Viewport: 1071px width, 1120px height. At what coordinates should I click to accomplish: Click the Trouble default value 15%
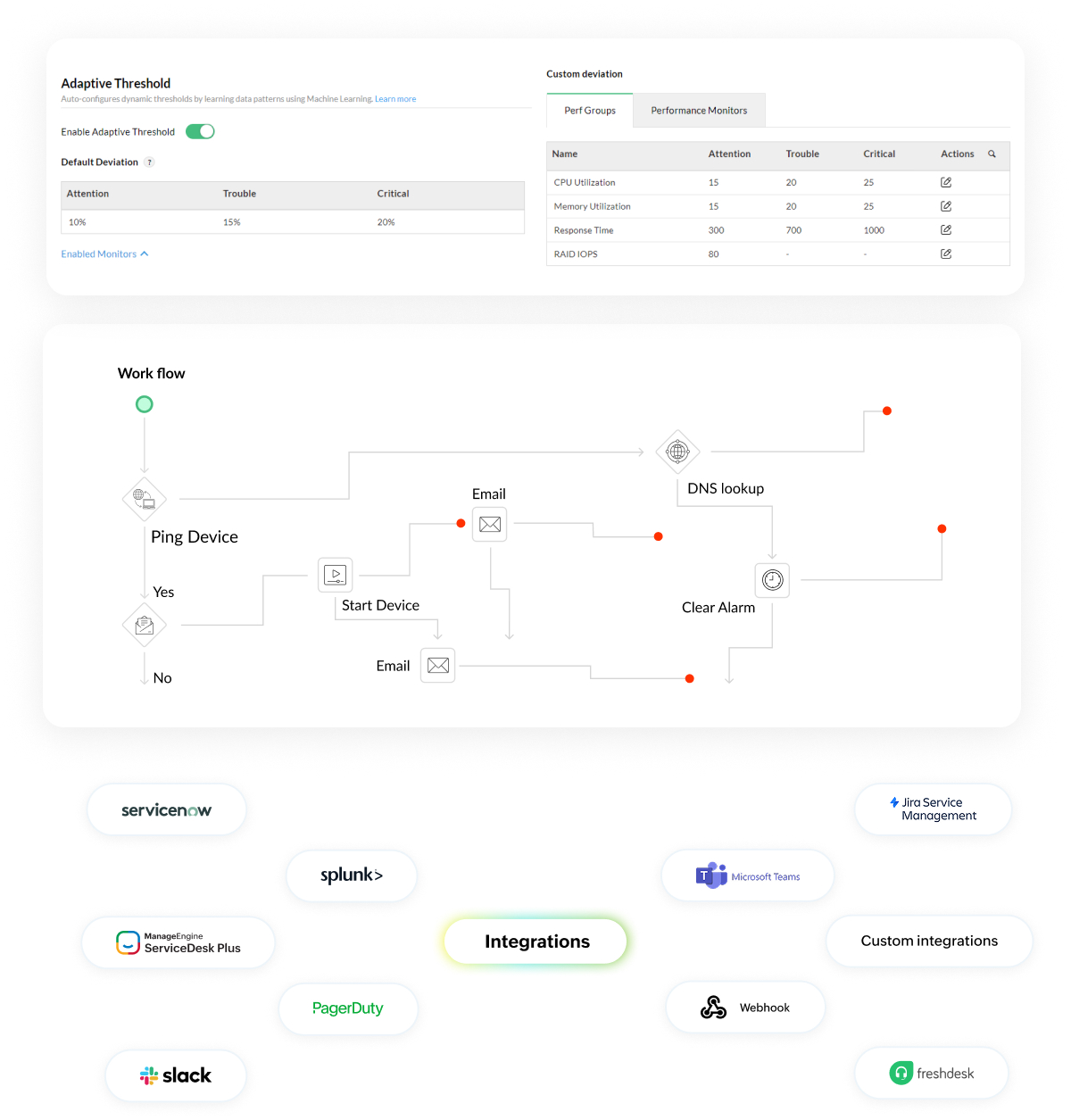[x=232, y=222]
